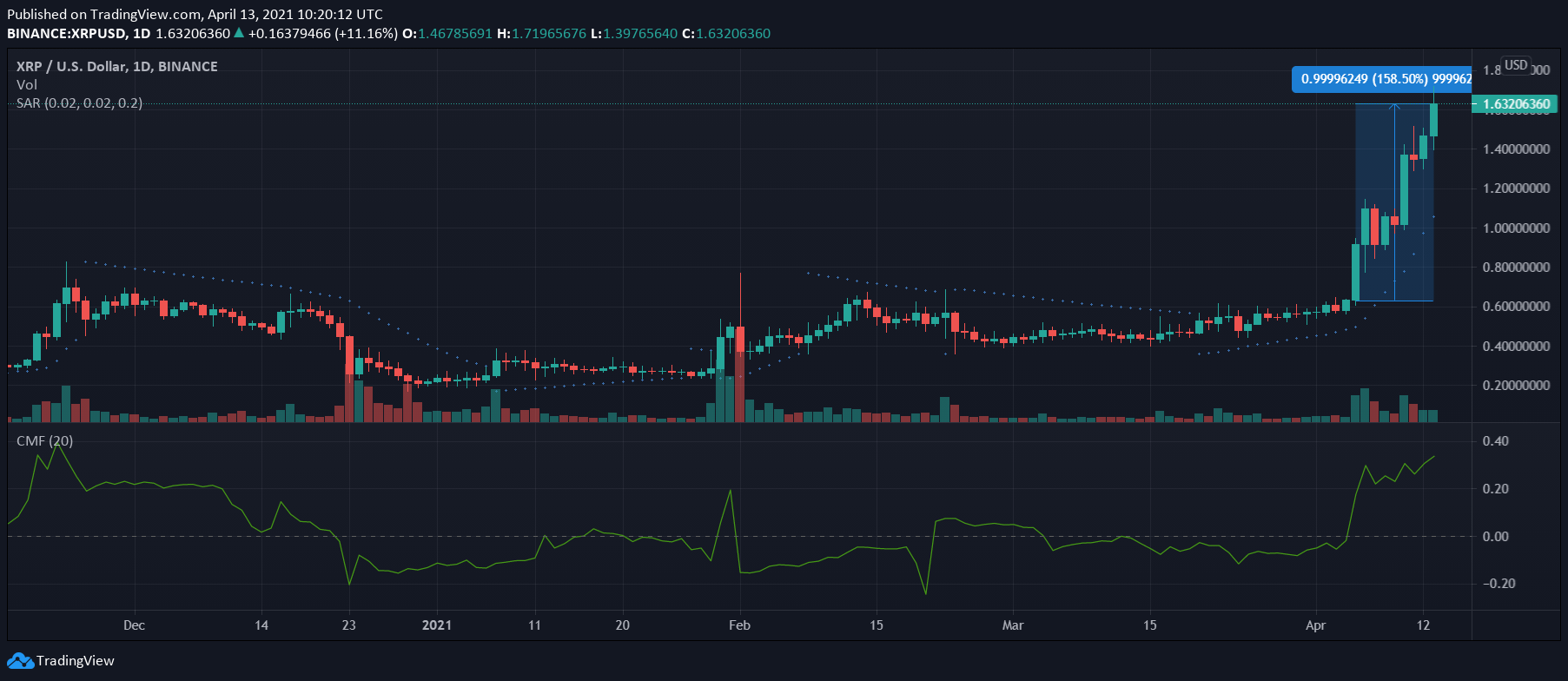Select the CMF (20) indicator legend

click(x=45, y=440)
